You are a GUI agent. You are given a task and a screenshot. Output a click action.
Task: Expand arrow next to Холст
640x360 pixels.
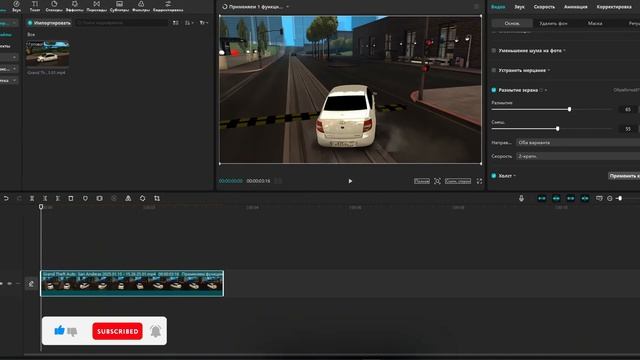click(x=515, y=176)
